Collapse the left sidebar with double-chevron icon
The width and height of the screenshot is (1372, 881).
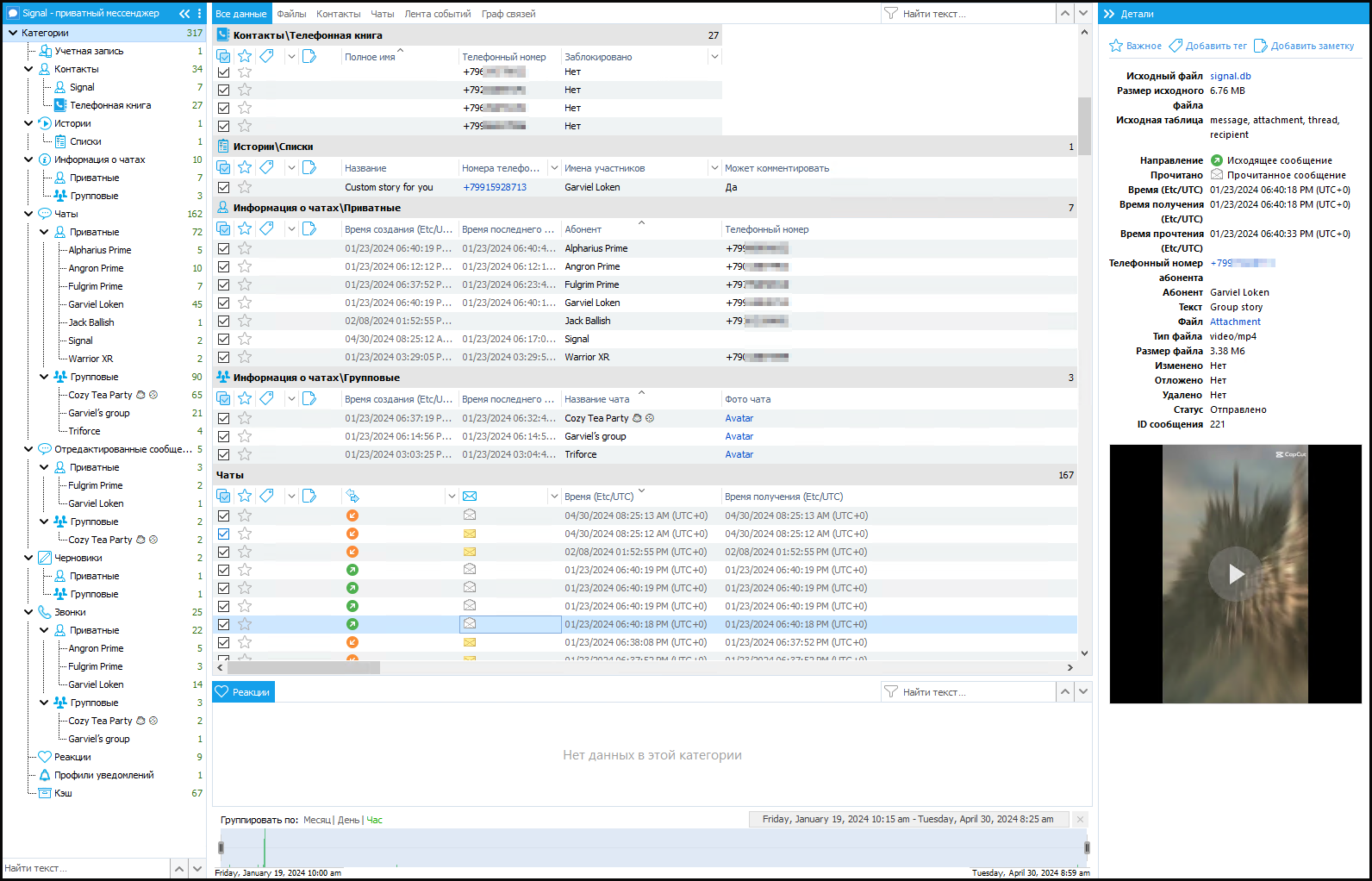(x=184, y=13)
